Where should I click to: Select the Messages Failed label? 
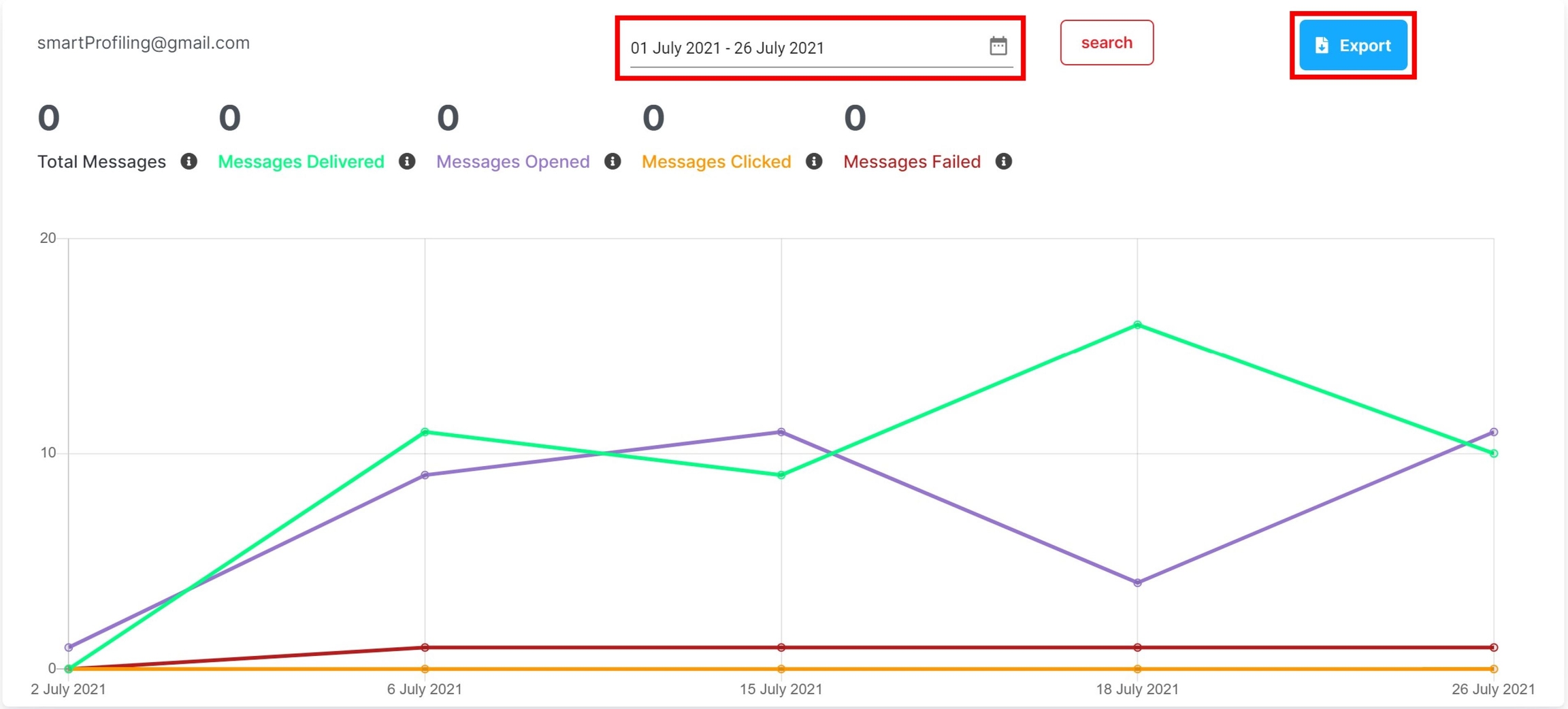[x=911, y=162]
